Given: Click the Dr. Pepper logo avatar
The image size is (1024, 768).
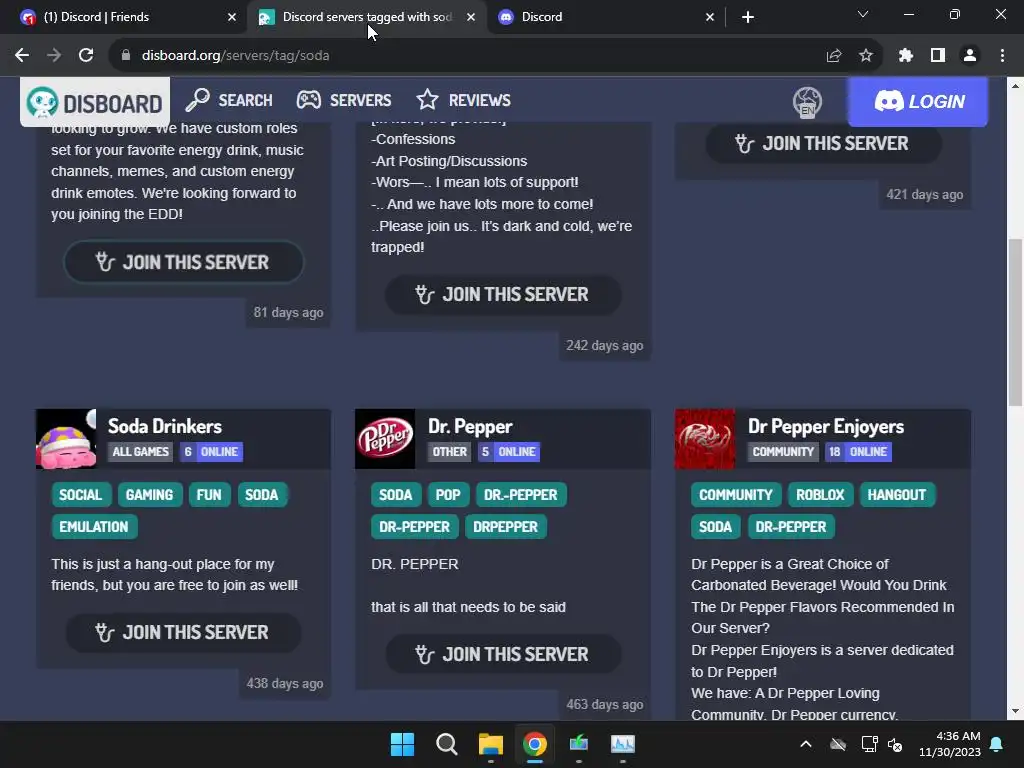Looking at the screenshot, I should point(385,439).
